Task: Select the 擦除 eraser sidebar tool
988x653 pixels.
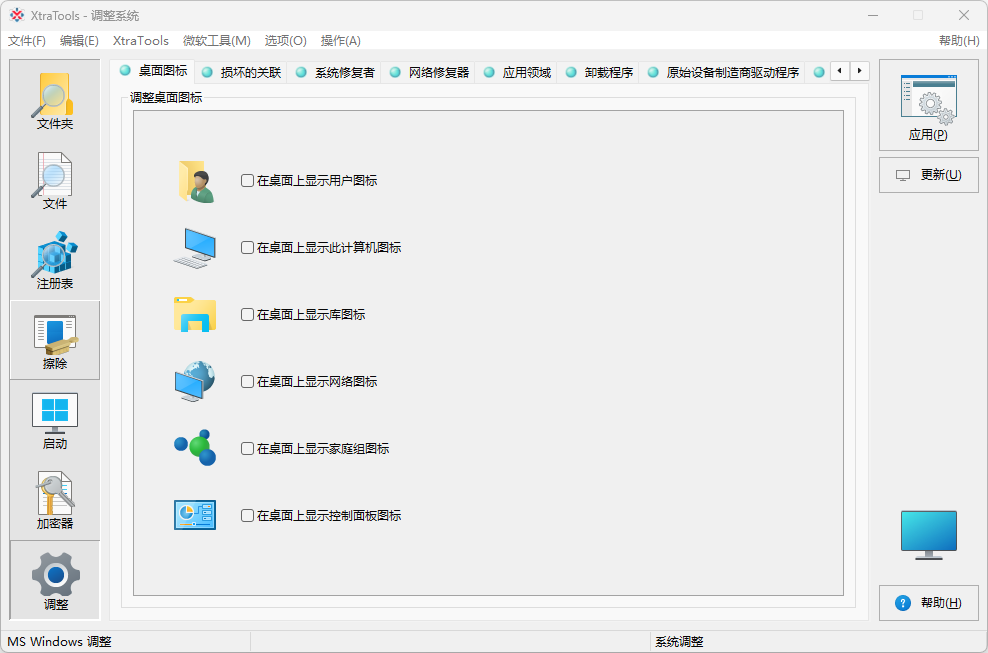Action: 55,340
